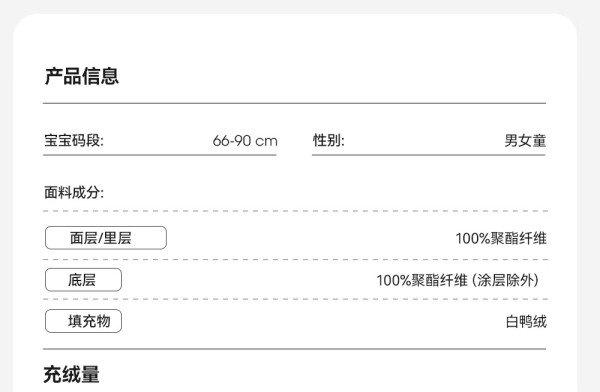600x392 pixels.
Task: Click the dashed divider below 面料成分
Action: point(295,211)
